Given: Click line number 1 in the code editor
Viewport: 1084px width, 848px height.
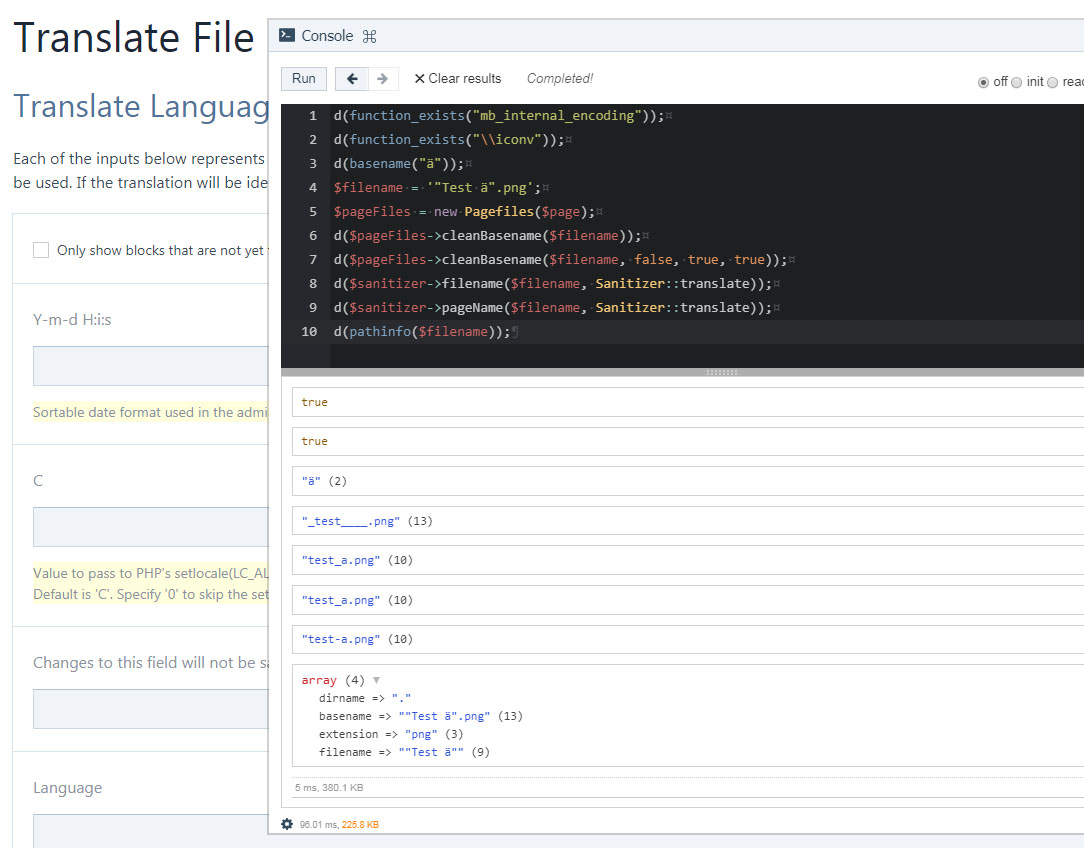Looking at the screenshot, I should point(313,115).
